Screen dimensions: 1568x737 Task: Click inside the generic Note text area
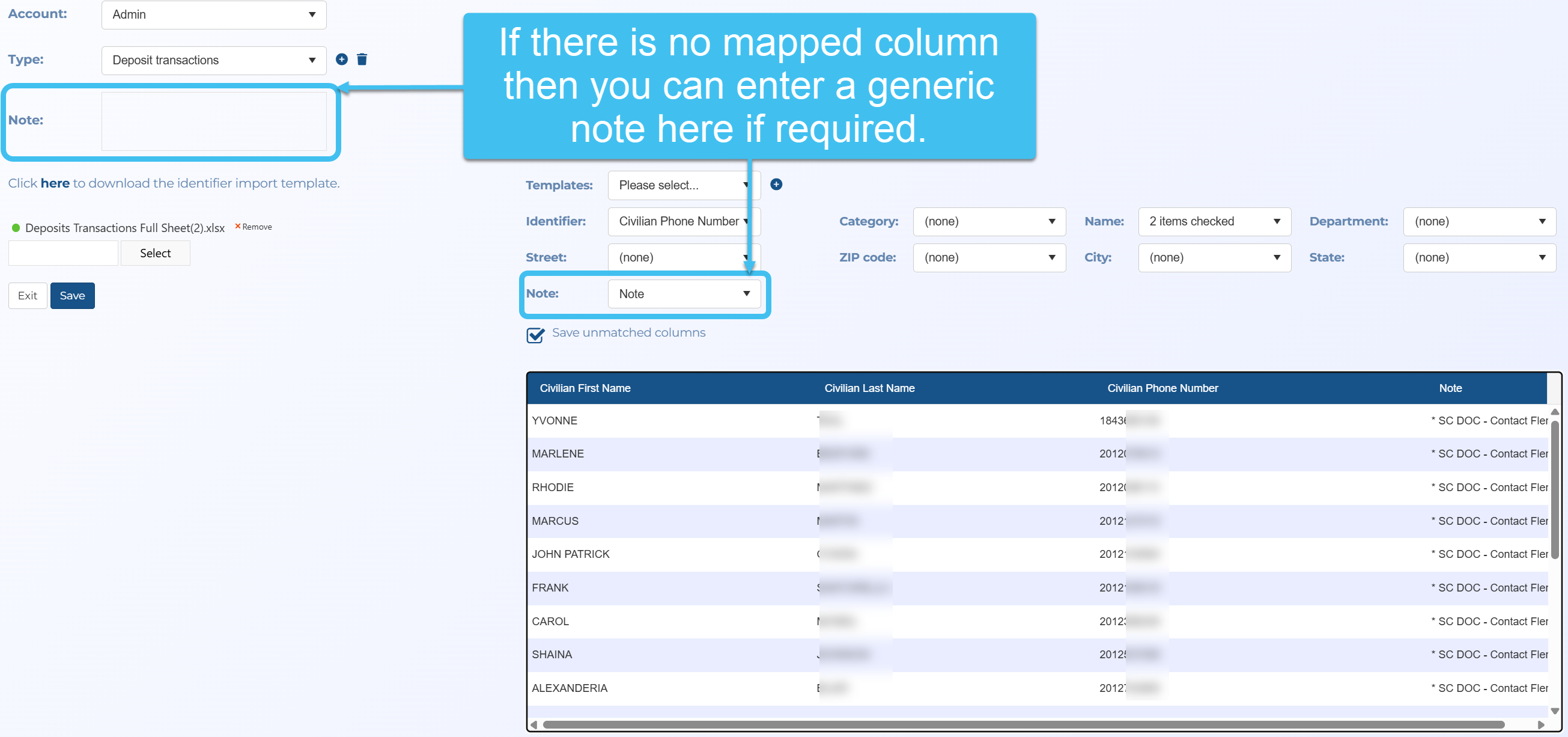pos(214,121)
